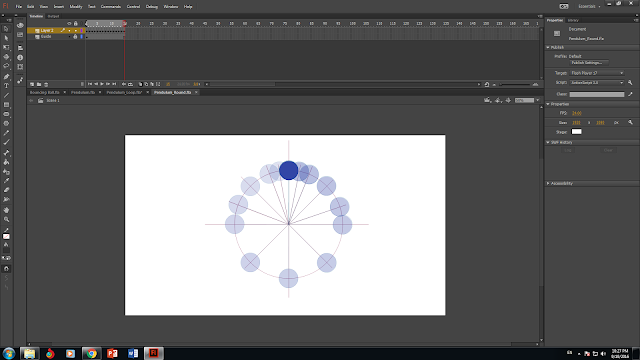Click the Stage color swatch
640x360 pixels.
tap(576, 132)
